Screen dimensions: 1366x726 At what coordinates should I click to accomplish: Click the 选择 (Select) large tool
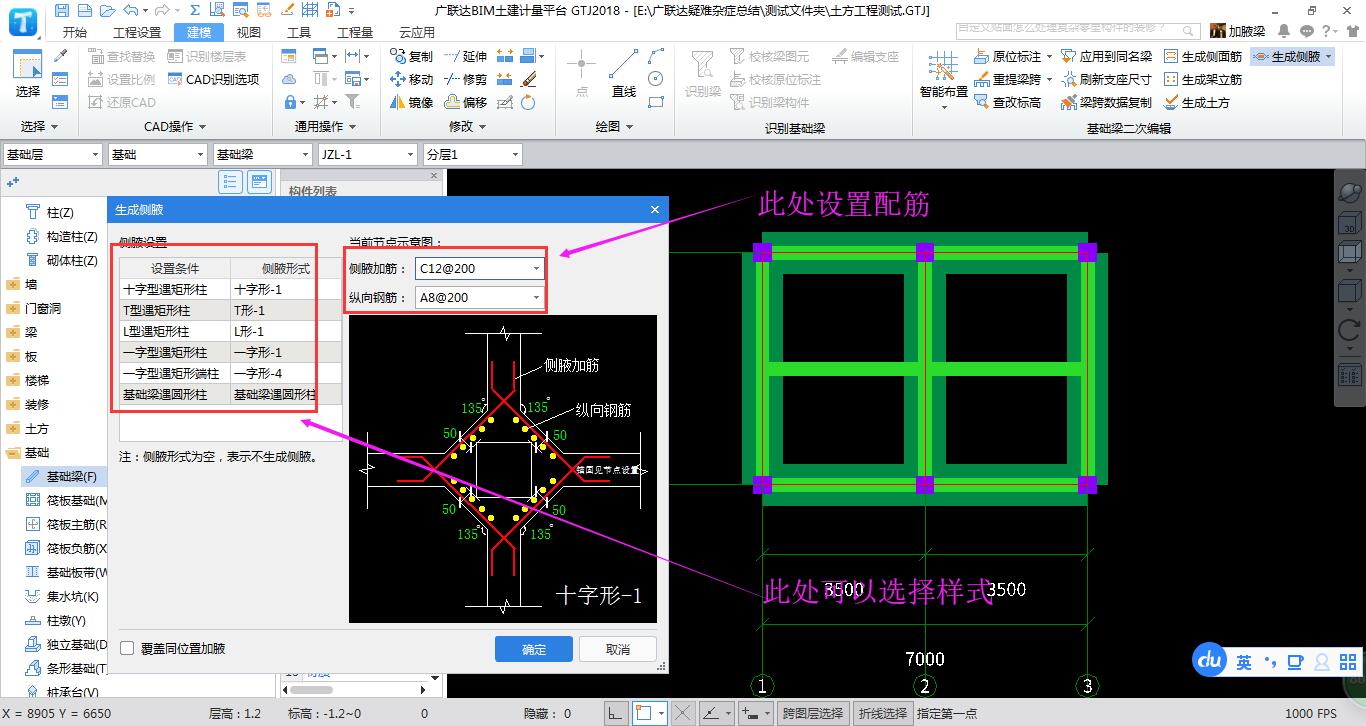pyautogui.click(x=28, y=74)
